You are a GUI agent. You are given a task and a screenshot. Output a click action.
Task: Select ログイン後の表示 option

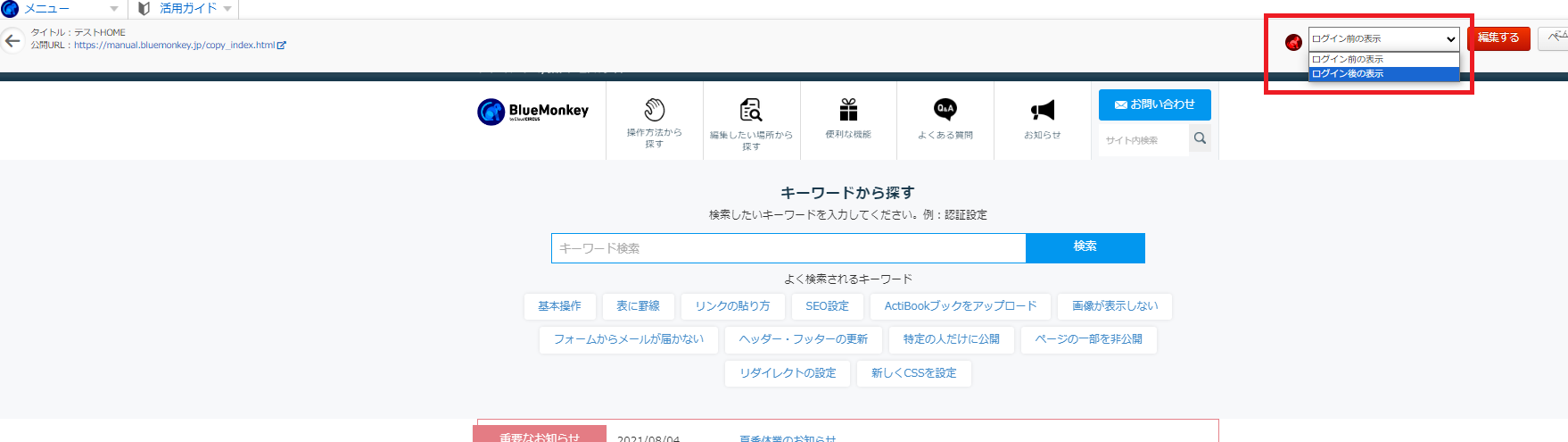pos(1383,74)
